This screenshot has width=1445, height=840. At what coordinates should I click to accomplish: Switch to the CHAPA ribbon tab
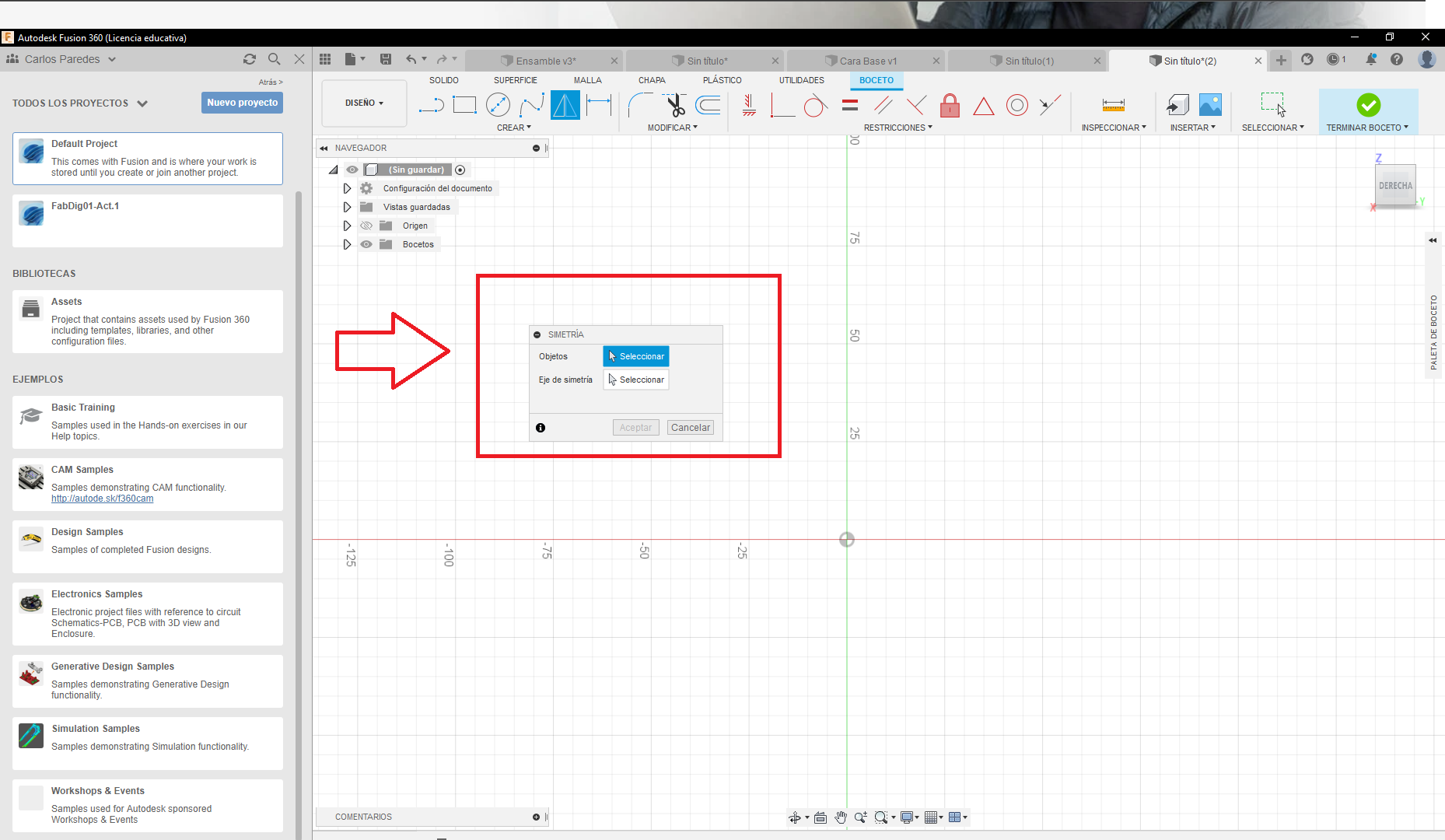click(652, 80)
